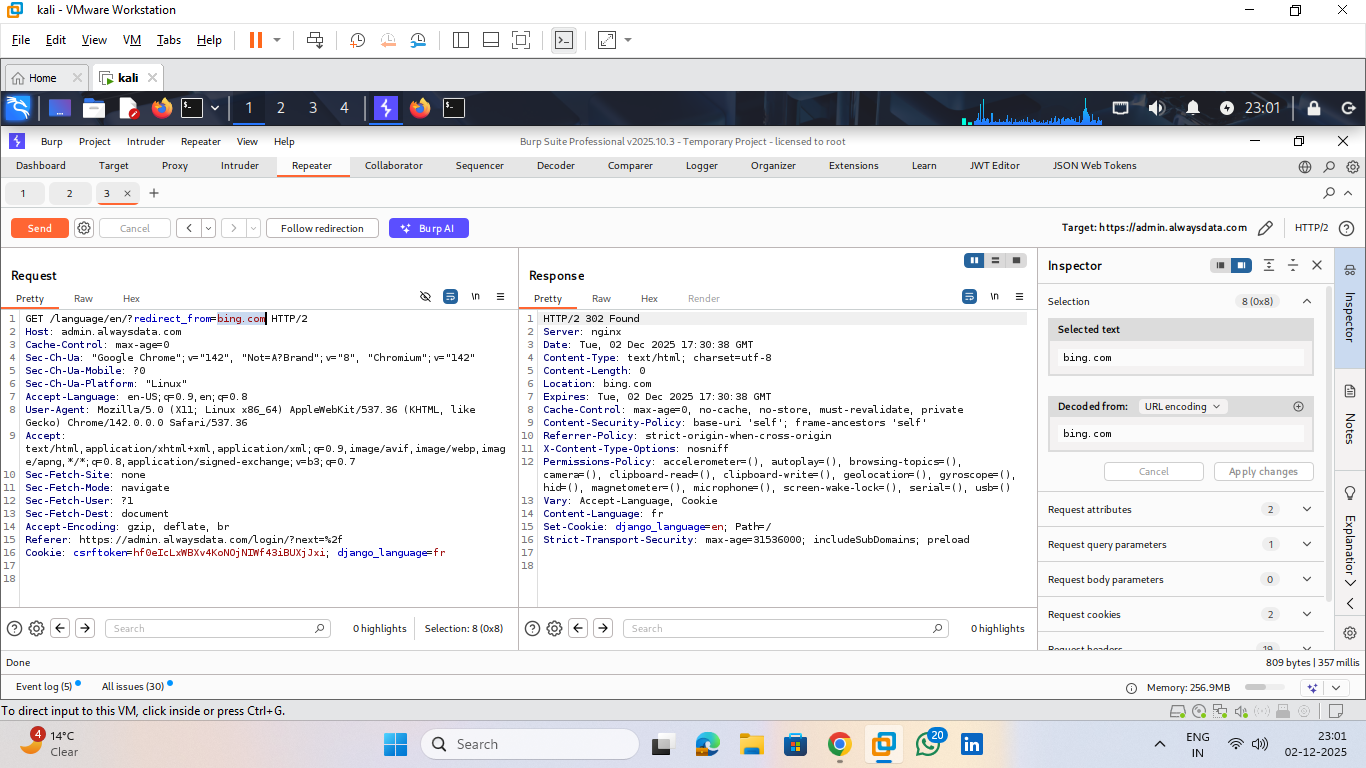Collapse all Inspector sections
This screenshot has height=768, width=1366.
pos(1292,266)
